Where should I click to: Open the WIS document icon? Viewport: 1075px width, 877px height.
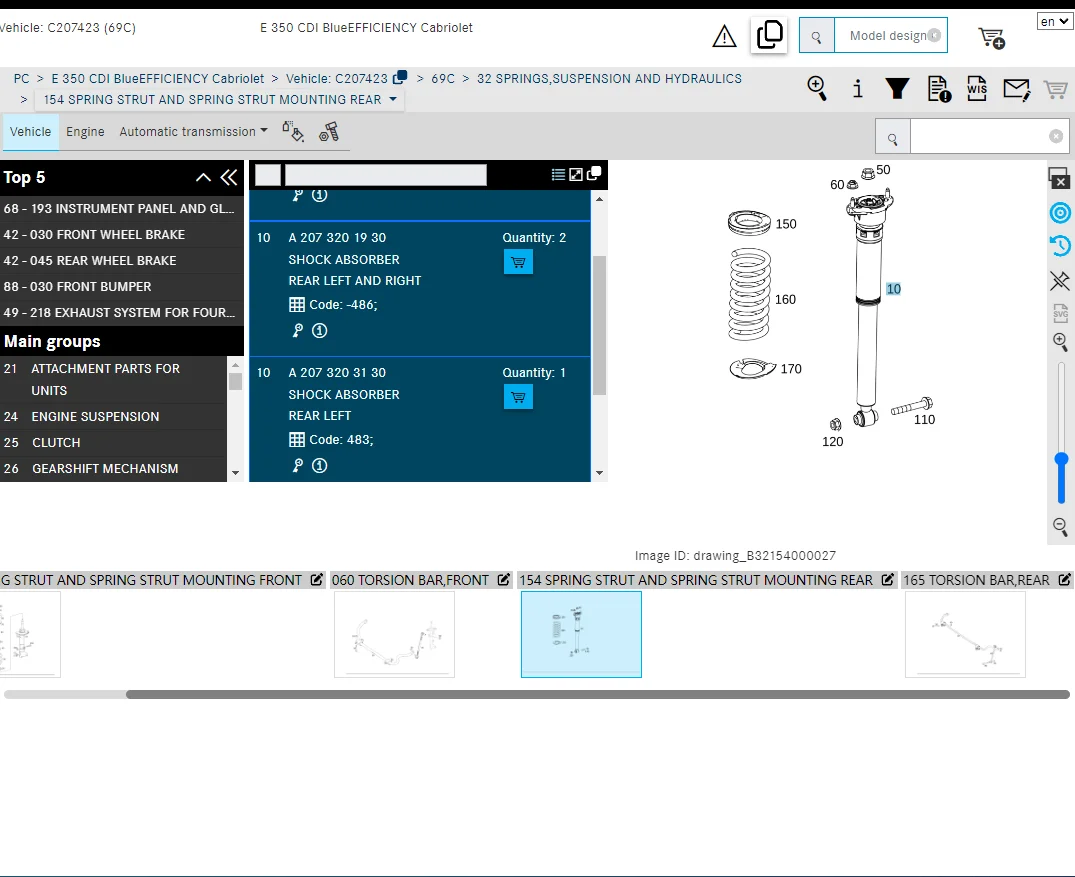pos(977,88)
